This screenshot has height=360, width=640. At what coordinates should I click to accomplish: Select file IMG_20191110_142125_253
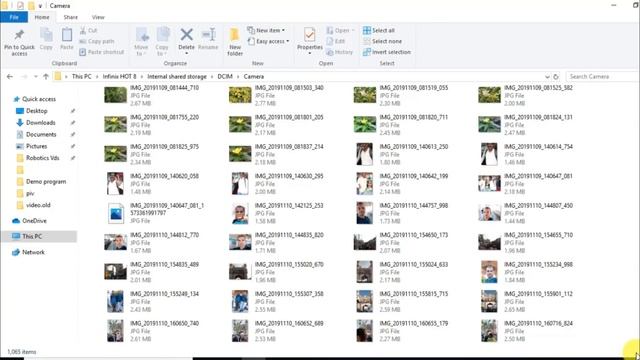pyautogui.click(x=277, y=213)
